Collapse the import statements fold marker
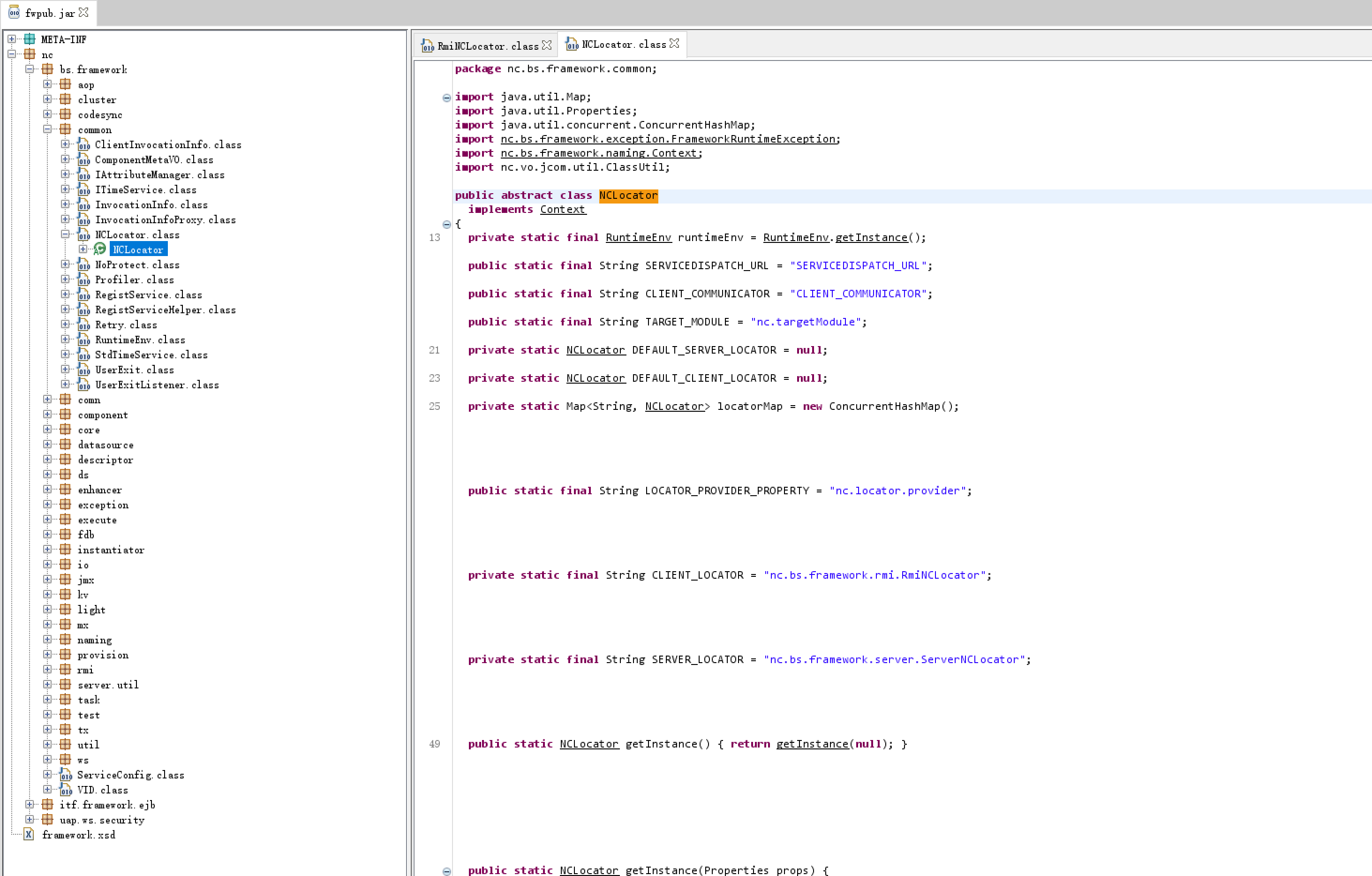 pyautogui.click(x=447, y=98)
